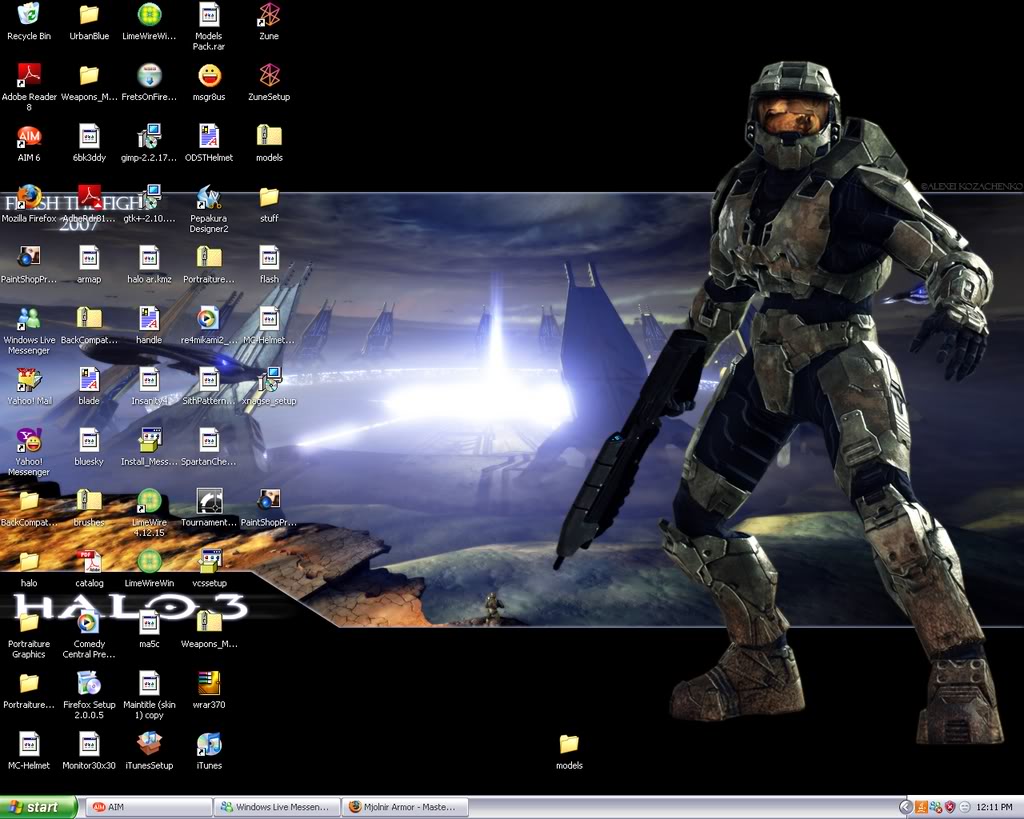Select the xnagse_setup installer
The height and width of the screenshot is (819, 1024).
click(269, 379)
